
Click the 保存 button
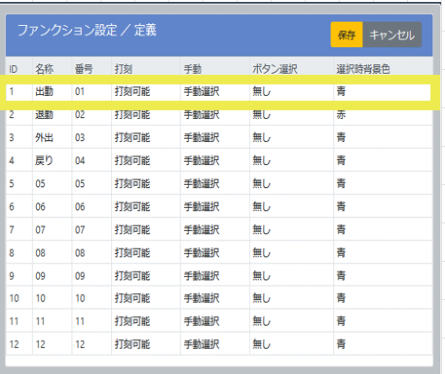[346, 35]
